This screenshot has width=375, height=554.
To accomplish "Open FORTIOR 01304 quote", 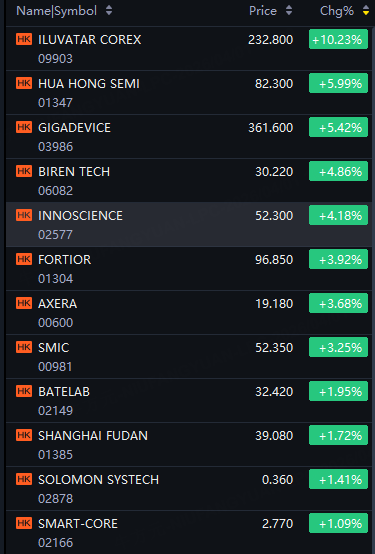I will (x=188, y=269).
